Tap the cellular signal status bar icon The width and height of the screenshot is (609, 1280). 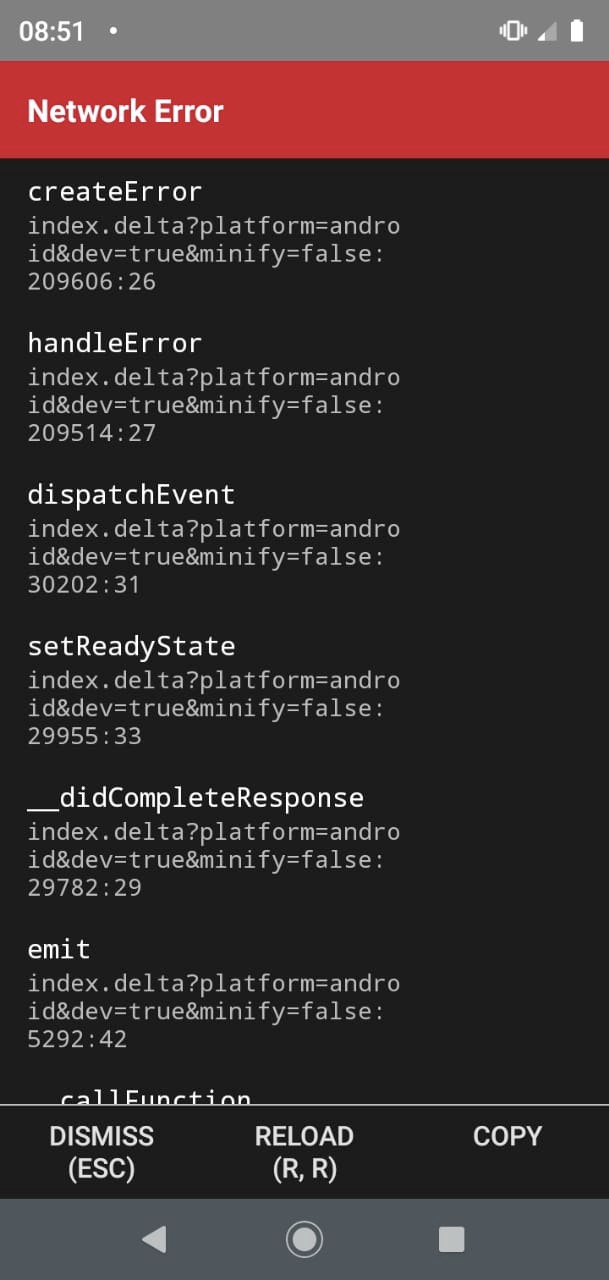[x=548, y=31]
